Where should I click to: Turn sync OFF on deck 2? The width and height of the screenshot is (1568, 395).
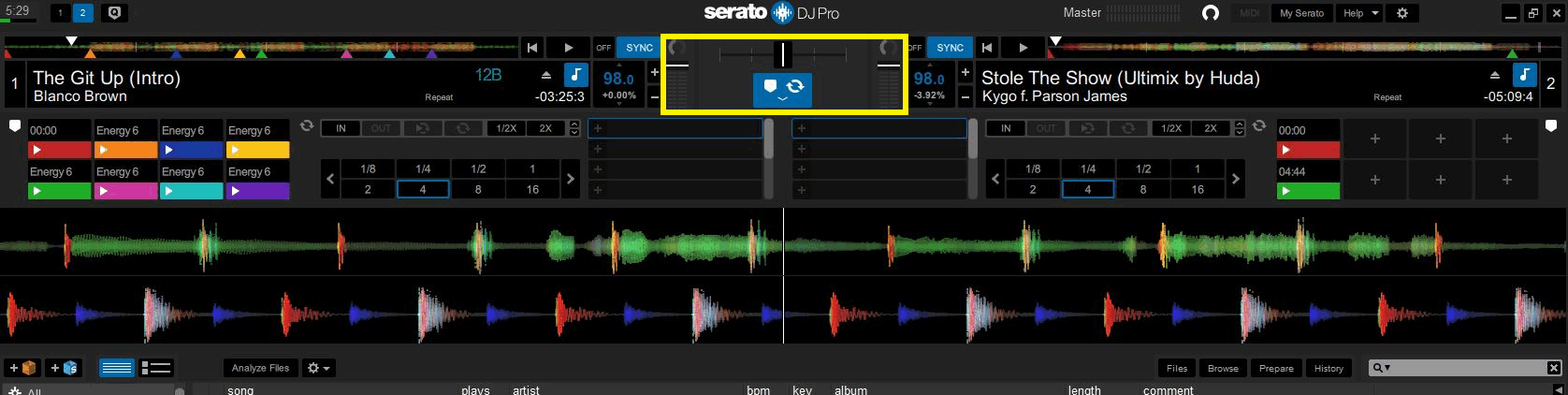click(x=915, y=48)
